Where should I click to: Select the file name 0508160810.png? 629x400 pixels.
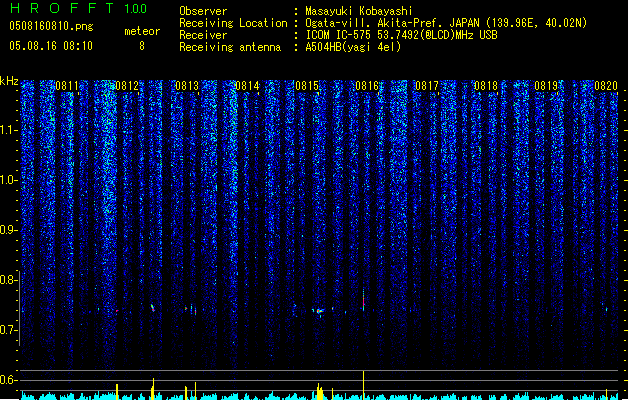[x=51, y=26]
